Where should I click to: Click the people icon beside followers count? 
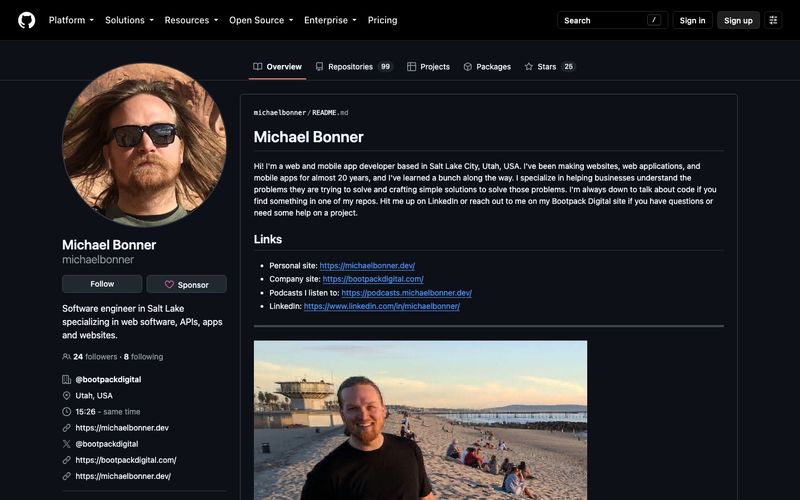click(66, 357)
